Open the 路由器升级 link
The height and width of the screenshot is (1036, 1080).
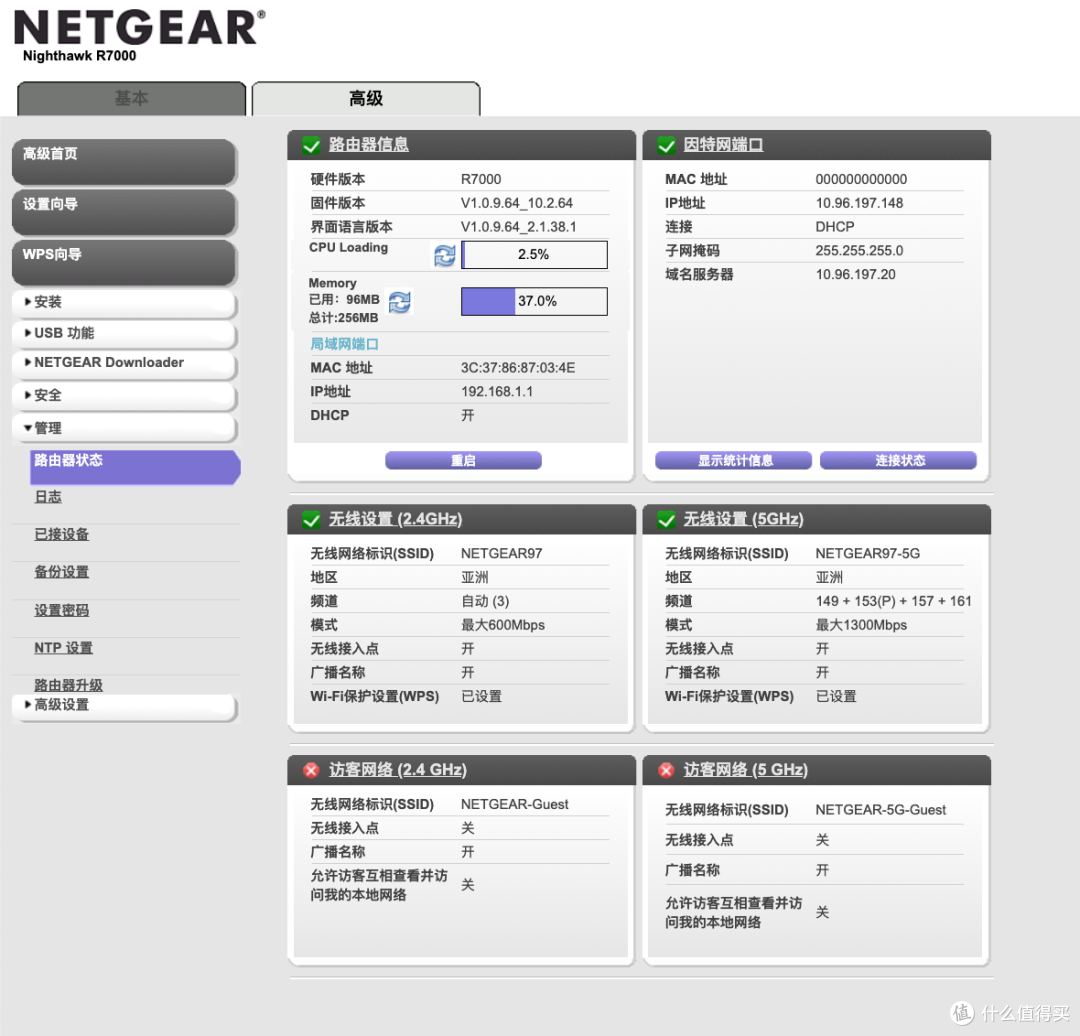point(69,685)
